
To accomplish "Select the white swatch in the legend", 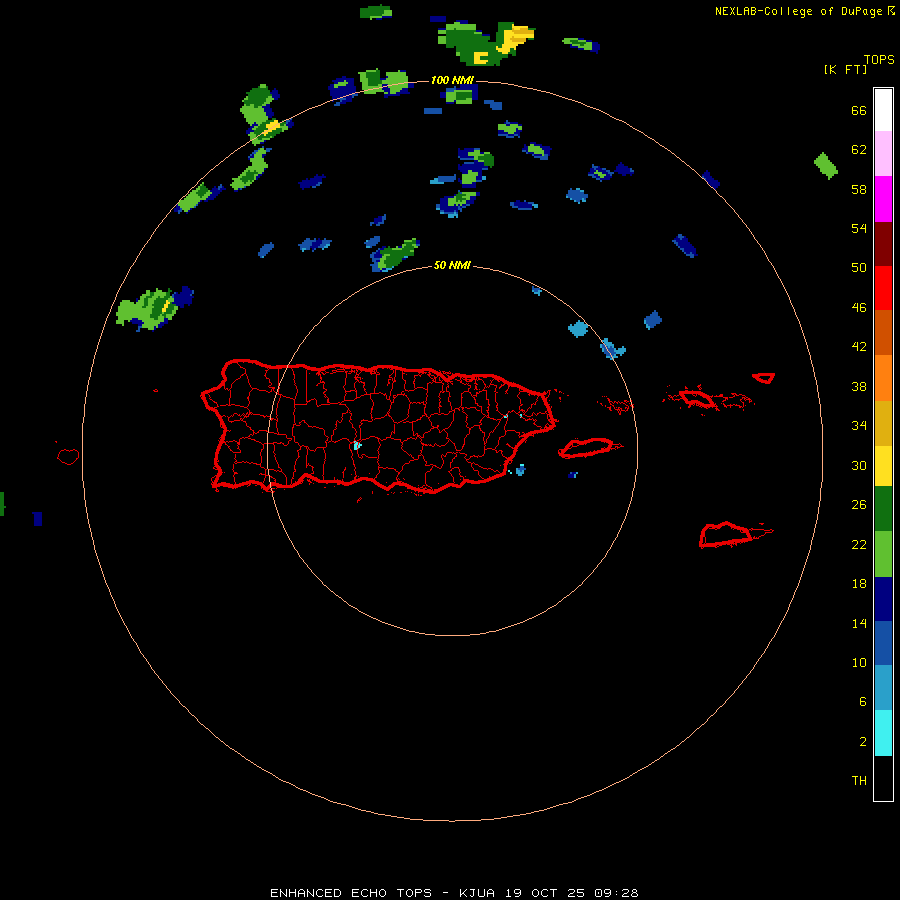I will pyautogui.click(x=883, y=110).
